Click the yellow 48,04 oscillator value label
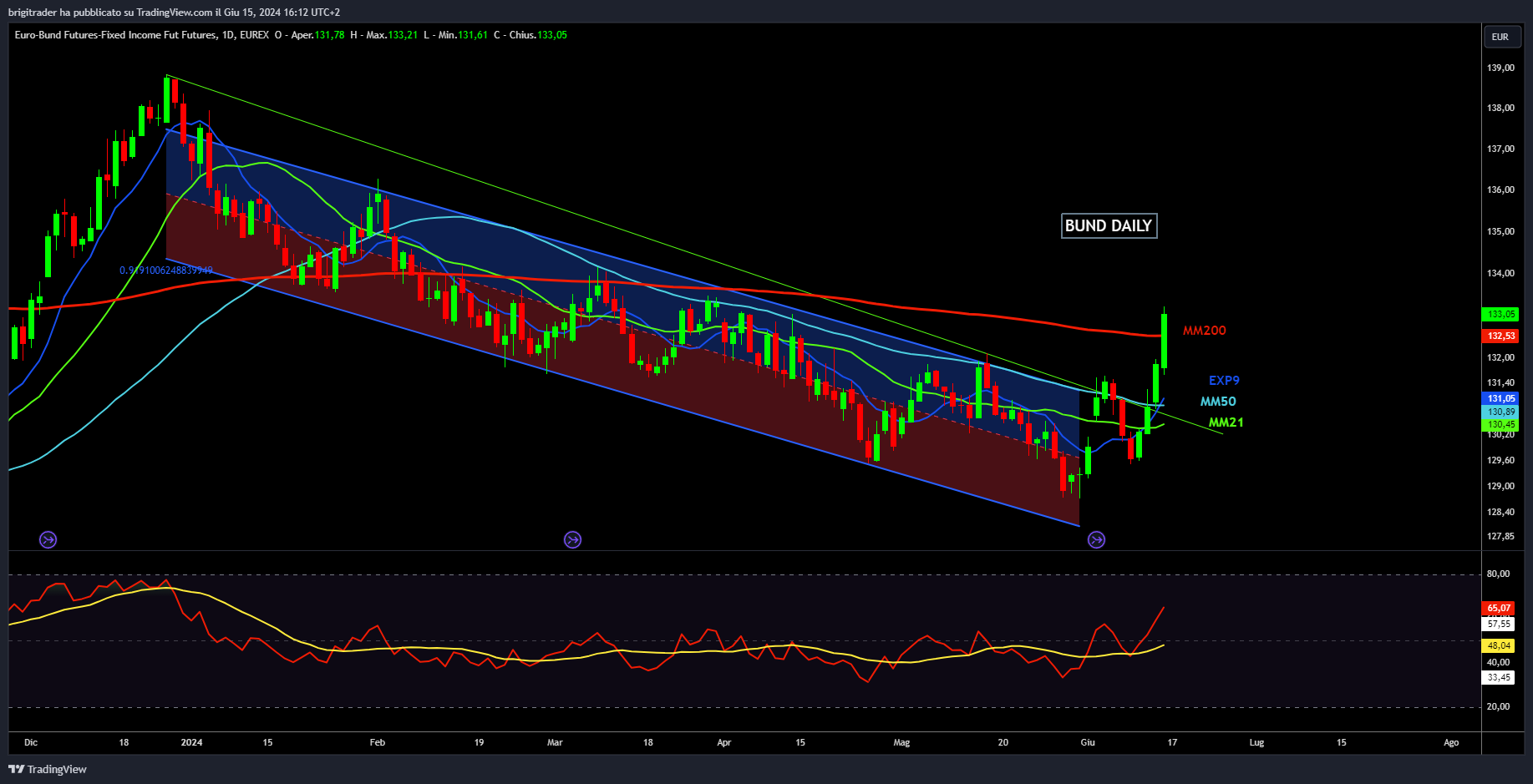The width and height of the screenshot is (1533, 784). pyautogui.click(x=1499, y=645)
